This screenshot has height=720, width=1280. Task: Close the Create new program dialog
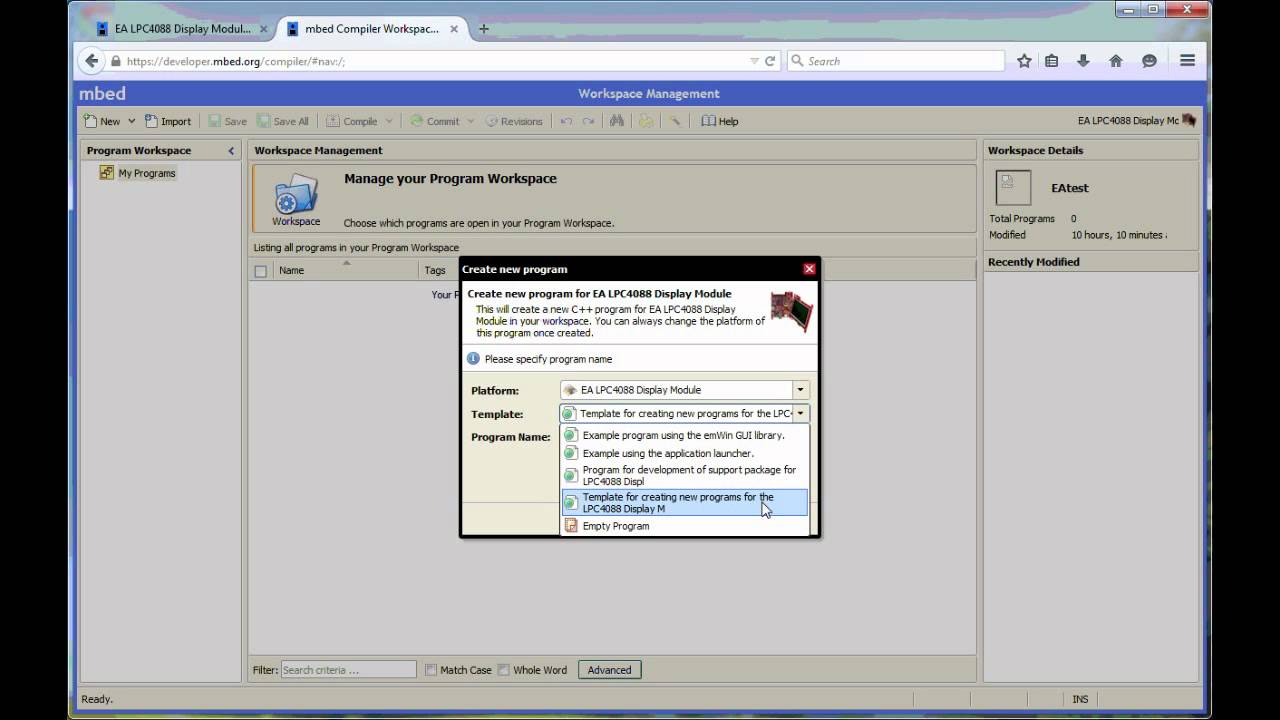point(809,269)
